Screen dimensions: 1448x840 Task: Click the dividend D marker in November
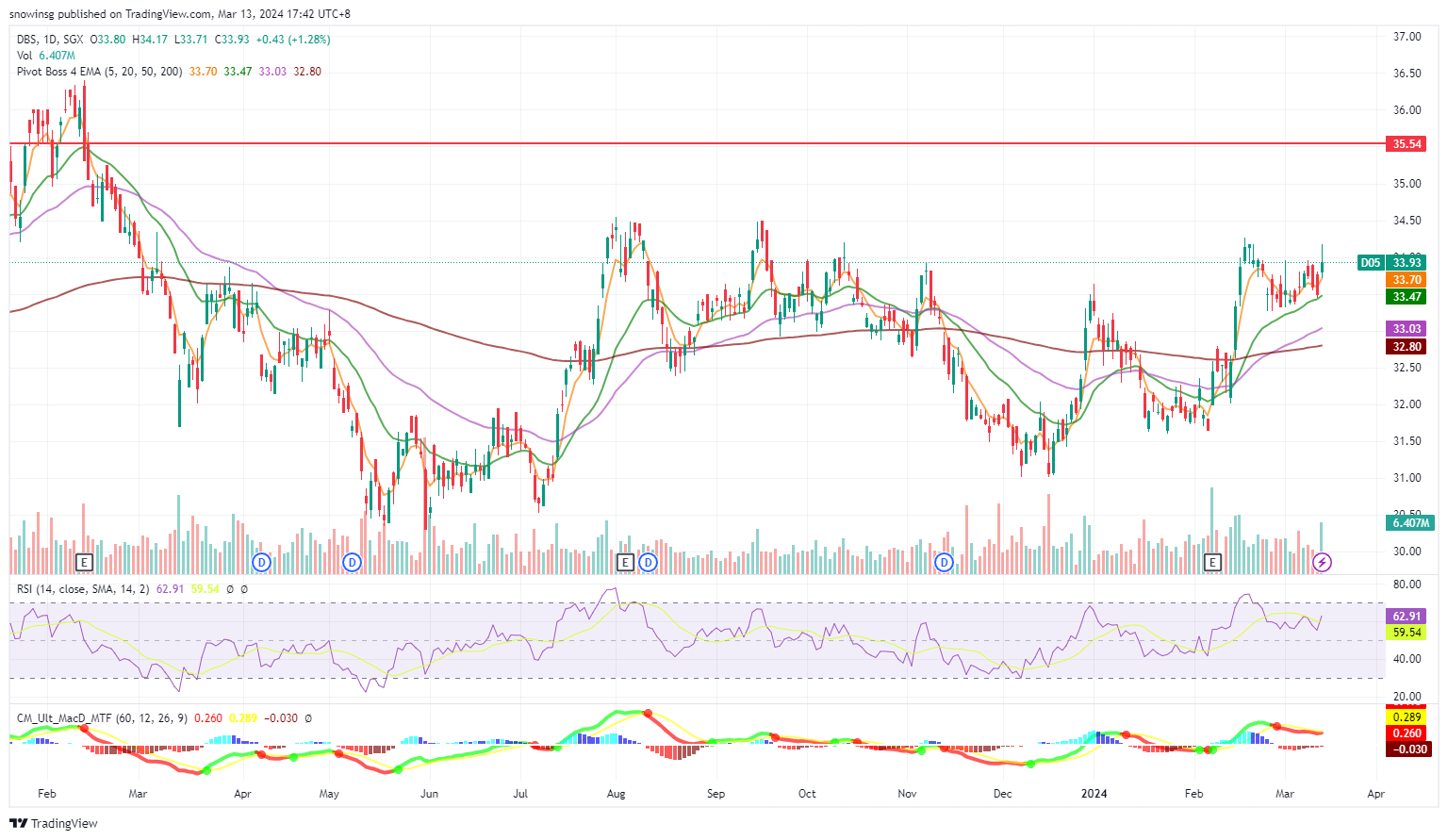[x=944, y=563]
